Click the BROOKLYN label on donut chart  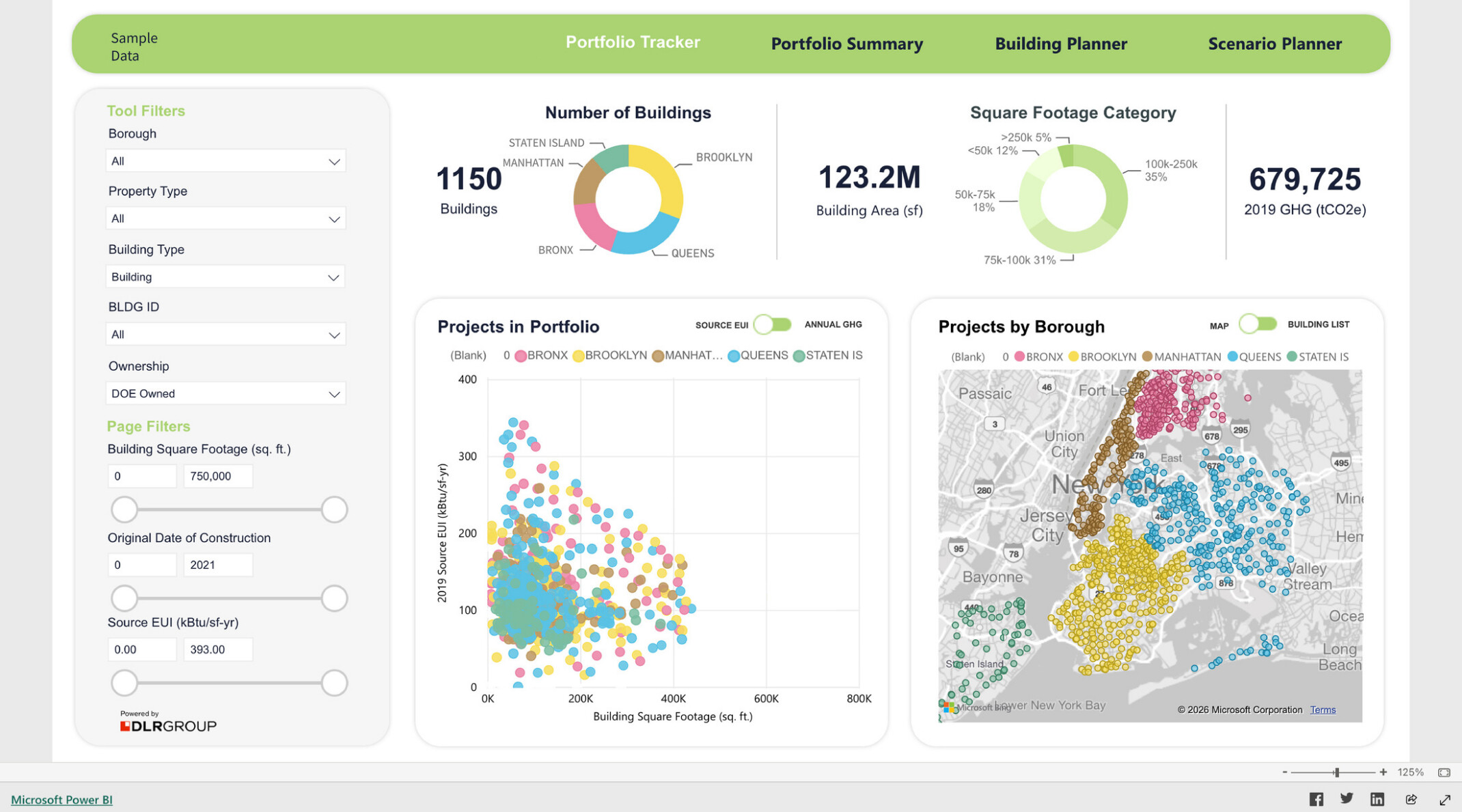[724, 157]
